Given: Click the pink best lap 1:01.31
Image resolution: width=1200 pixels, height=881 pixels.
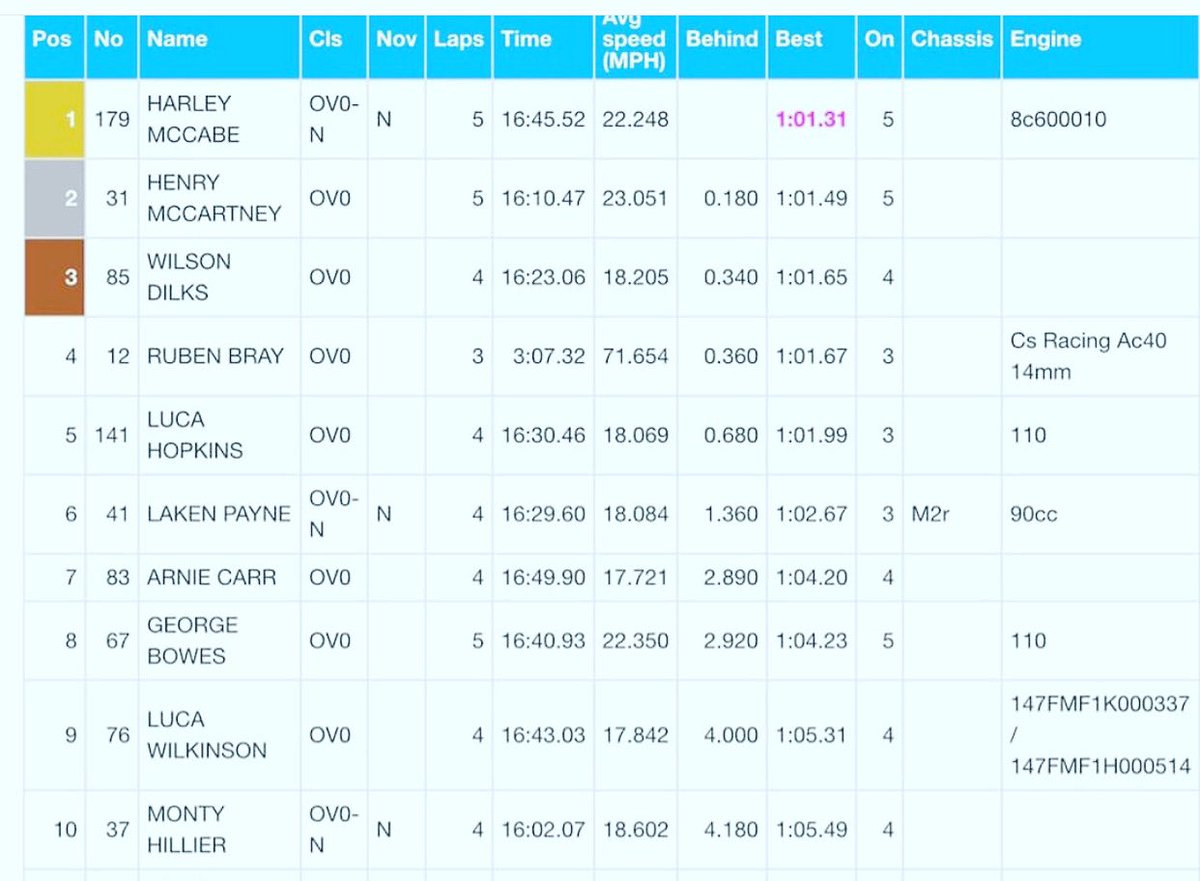Looking at the screenshot, I should (x=811, y=119).
